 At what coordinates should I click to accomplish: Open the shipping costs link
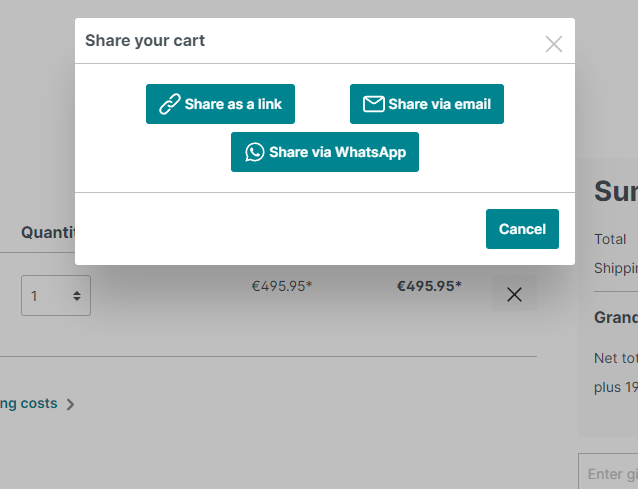28,404
